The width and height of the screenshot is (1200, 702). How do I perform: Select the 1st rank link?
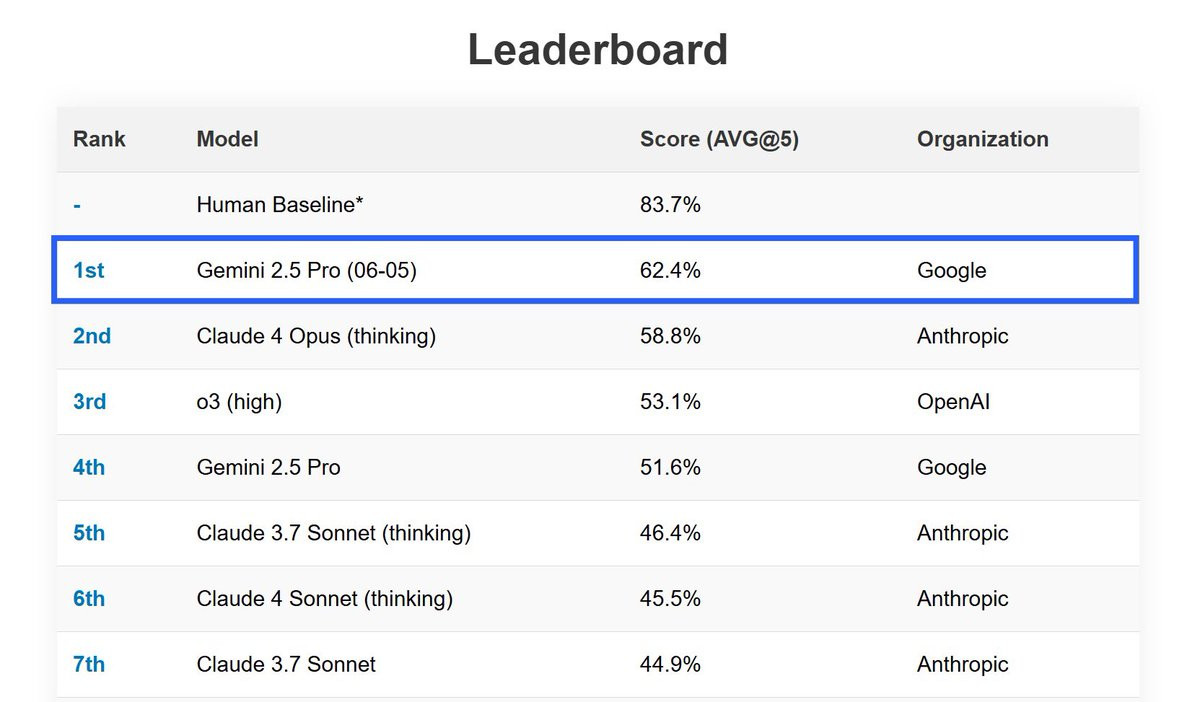pos(88,270)
